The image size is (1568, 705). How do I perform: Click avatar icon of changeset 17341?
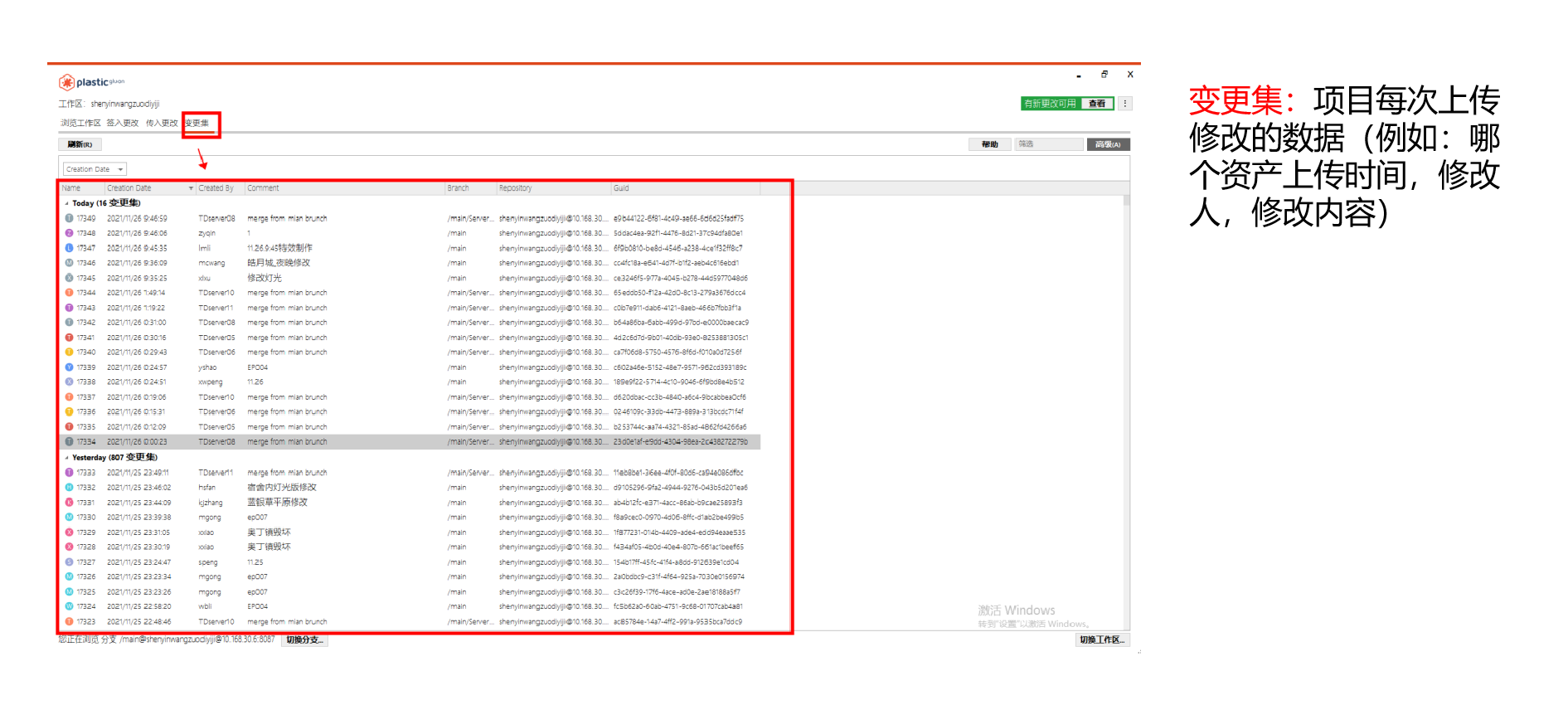click(69, 338)
